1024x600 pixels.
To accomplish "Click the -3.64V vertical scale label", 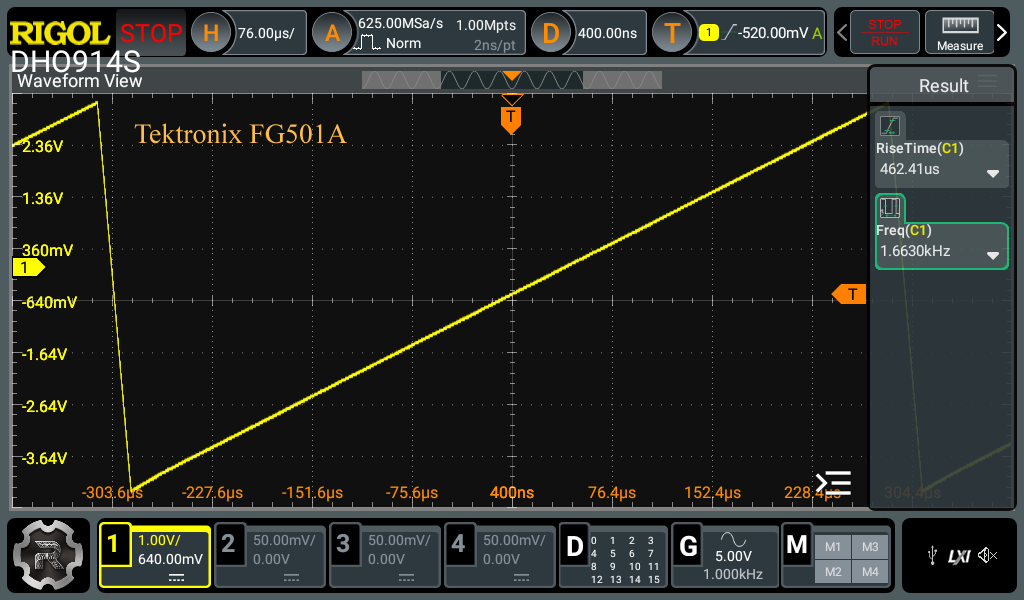I will click(44, 458).
